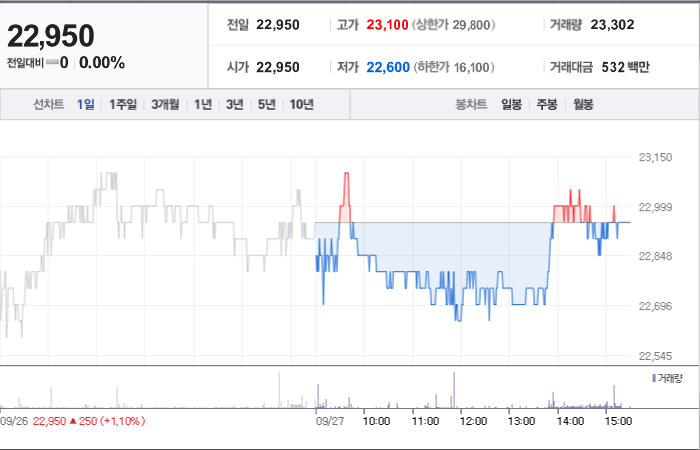Click the 10:00 time axis label
Viewport: 700px width, 450px height.
(x=376, y=421)
